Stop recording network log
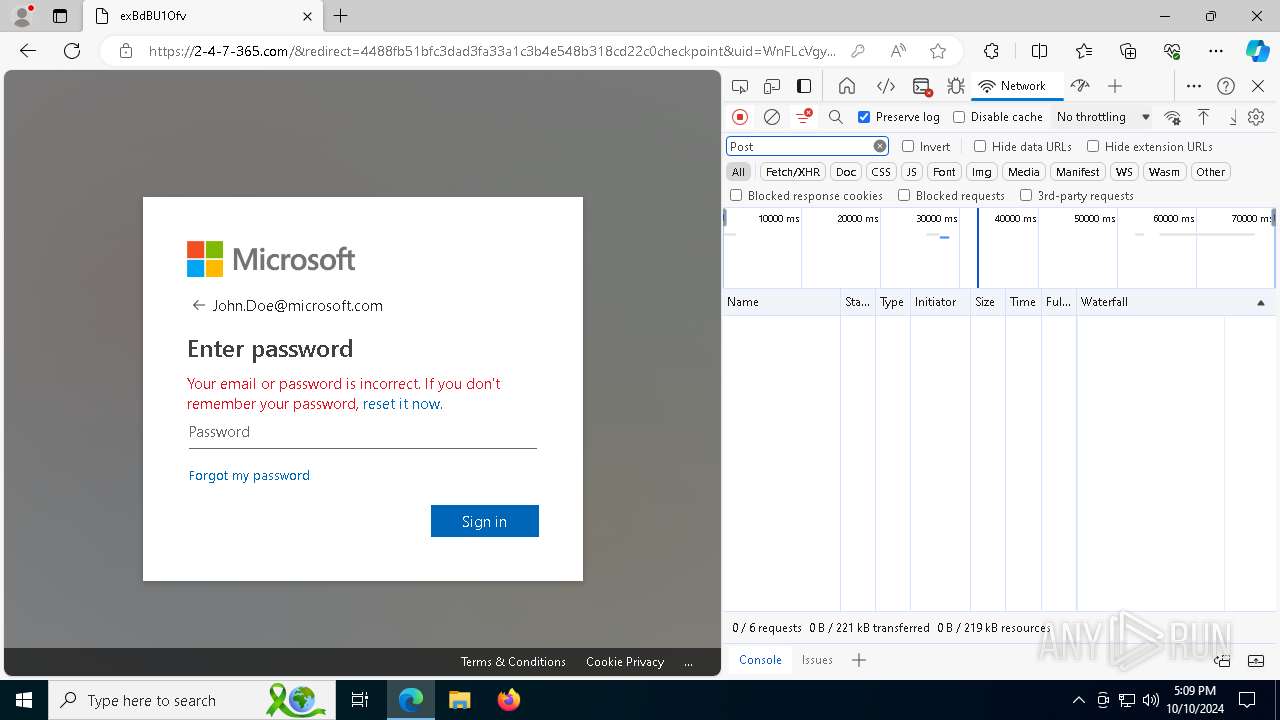1280x720 pixels. click(x=740, y=117)
